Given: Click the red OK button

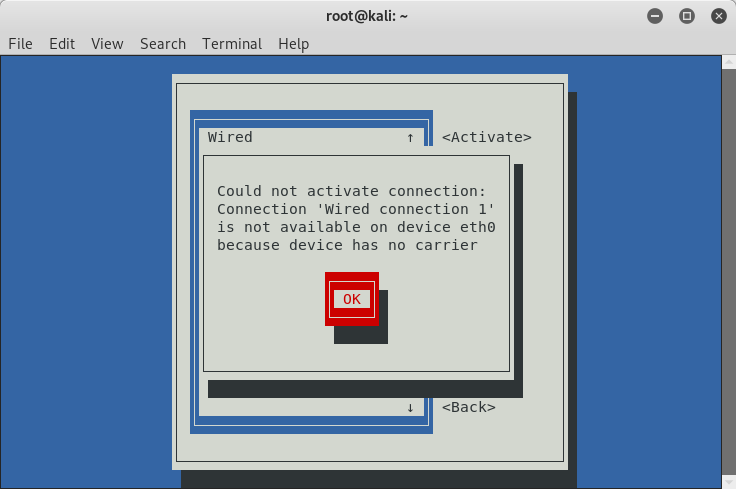Looking at the screenshot, I should 352,299.
